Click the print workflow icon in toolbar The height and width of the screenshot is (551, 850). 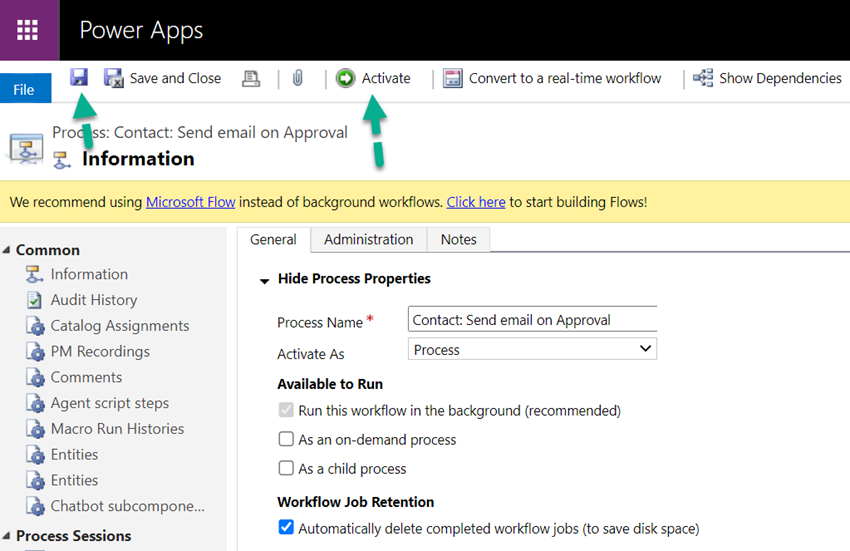[x=250, y=79]
